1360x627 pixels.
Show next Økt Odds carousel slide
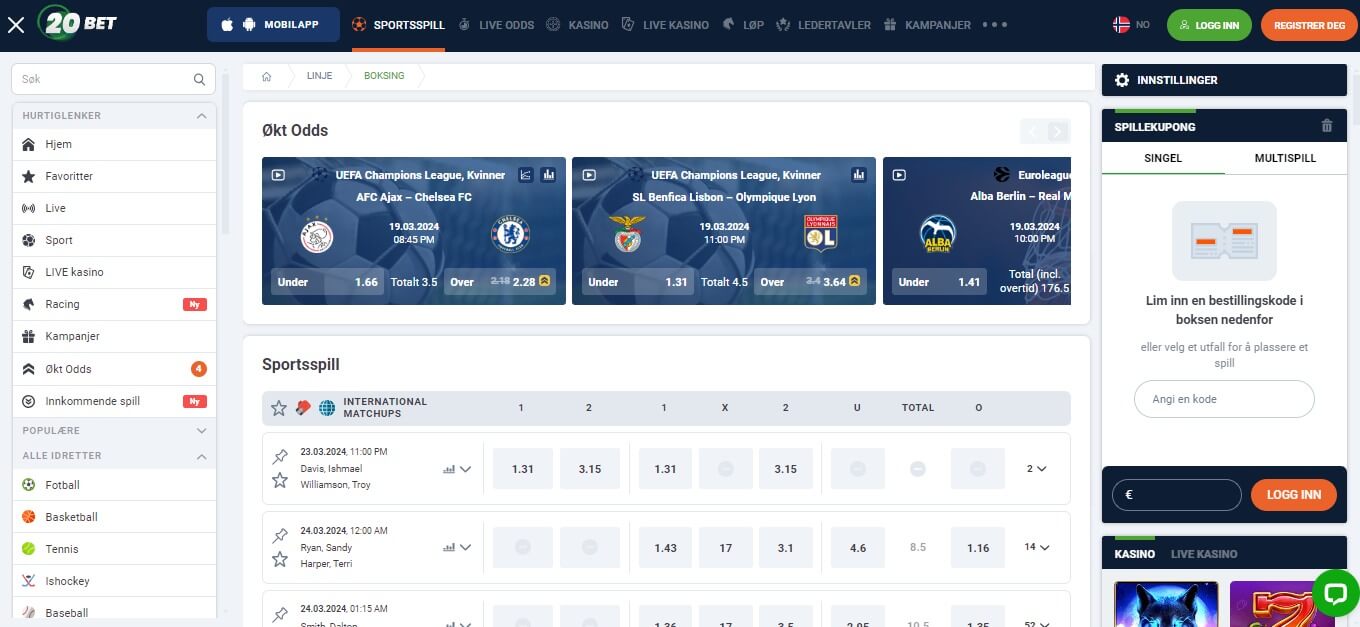[1058, 131]
